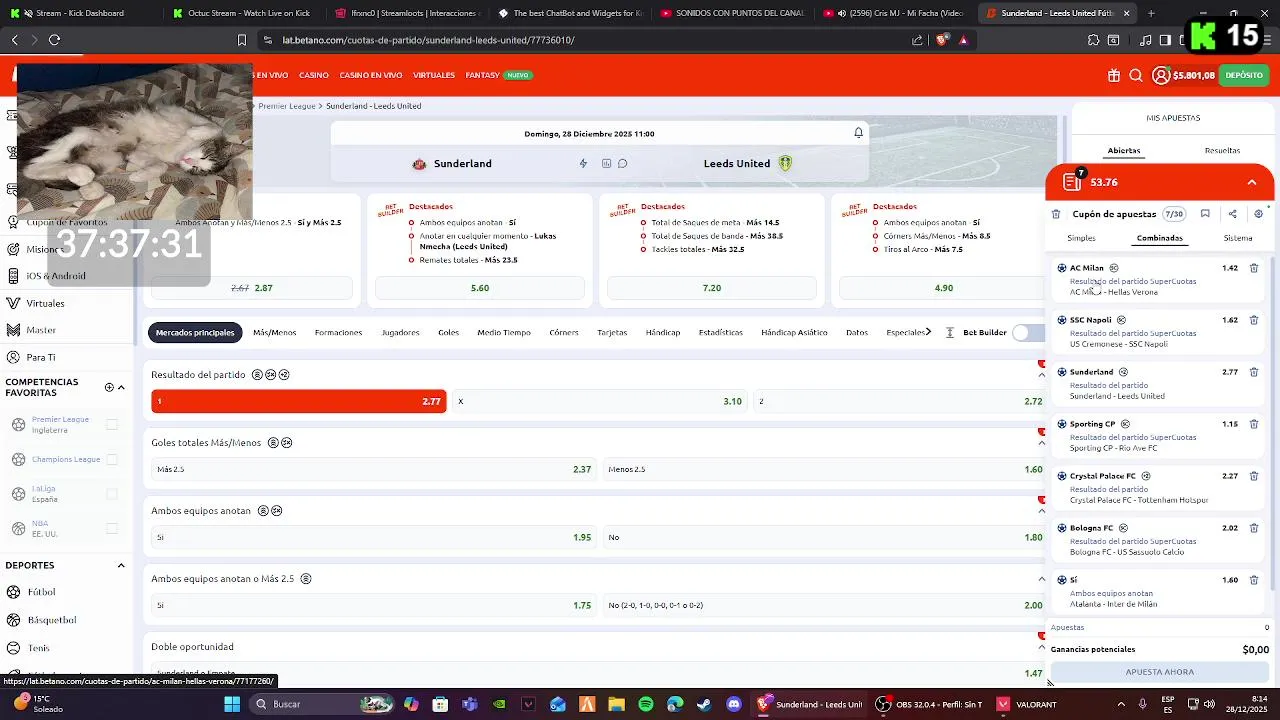Viewport: 1280px width, 720px height.
Task: Check Premier League Inglaterra favorite checkbox
Action: [112, 425]
